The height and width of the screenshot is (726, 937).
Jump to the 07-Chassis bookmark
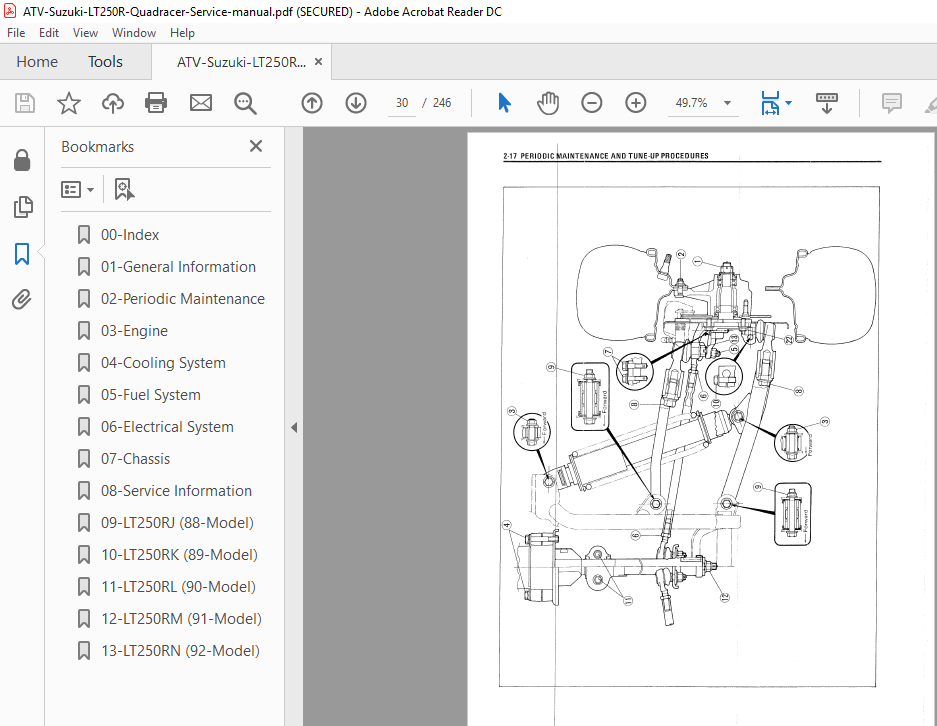135,459
